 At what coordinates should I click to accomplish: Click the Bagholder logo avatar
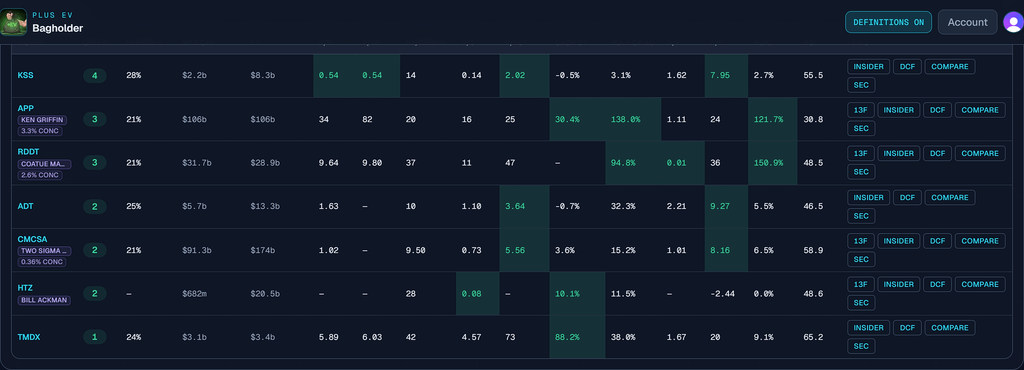point(13,22)
